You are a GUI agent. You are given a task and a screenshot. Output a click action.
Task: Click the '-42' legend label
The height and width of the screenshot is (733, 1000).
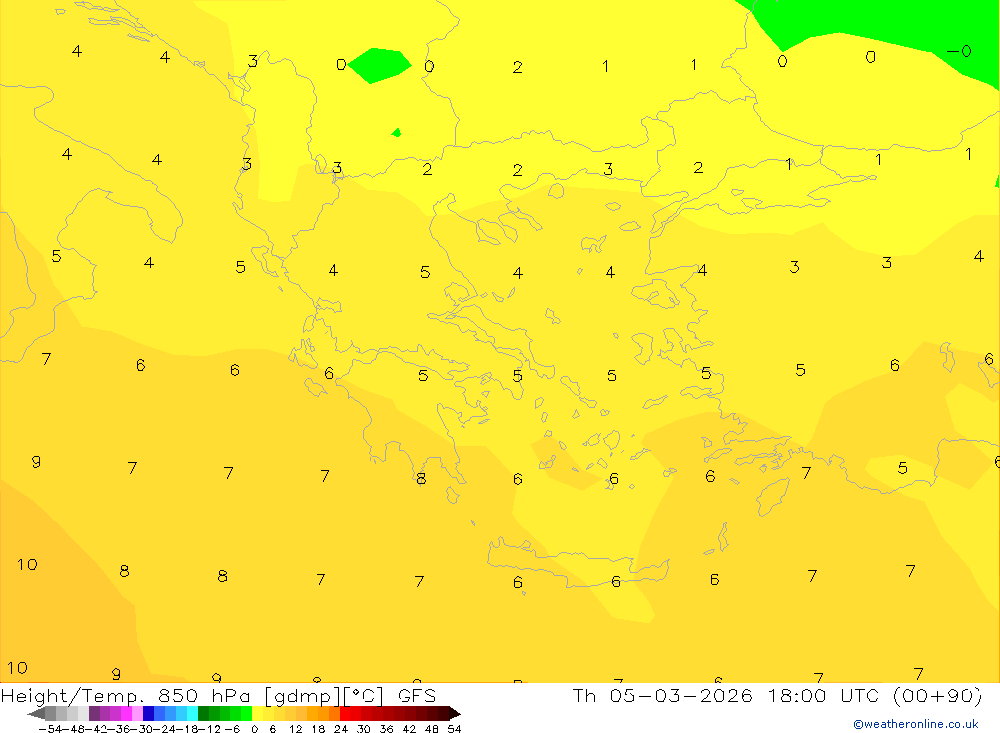click(96, 729)
